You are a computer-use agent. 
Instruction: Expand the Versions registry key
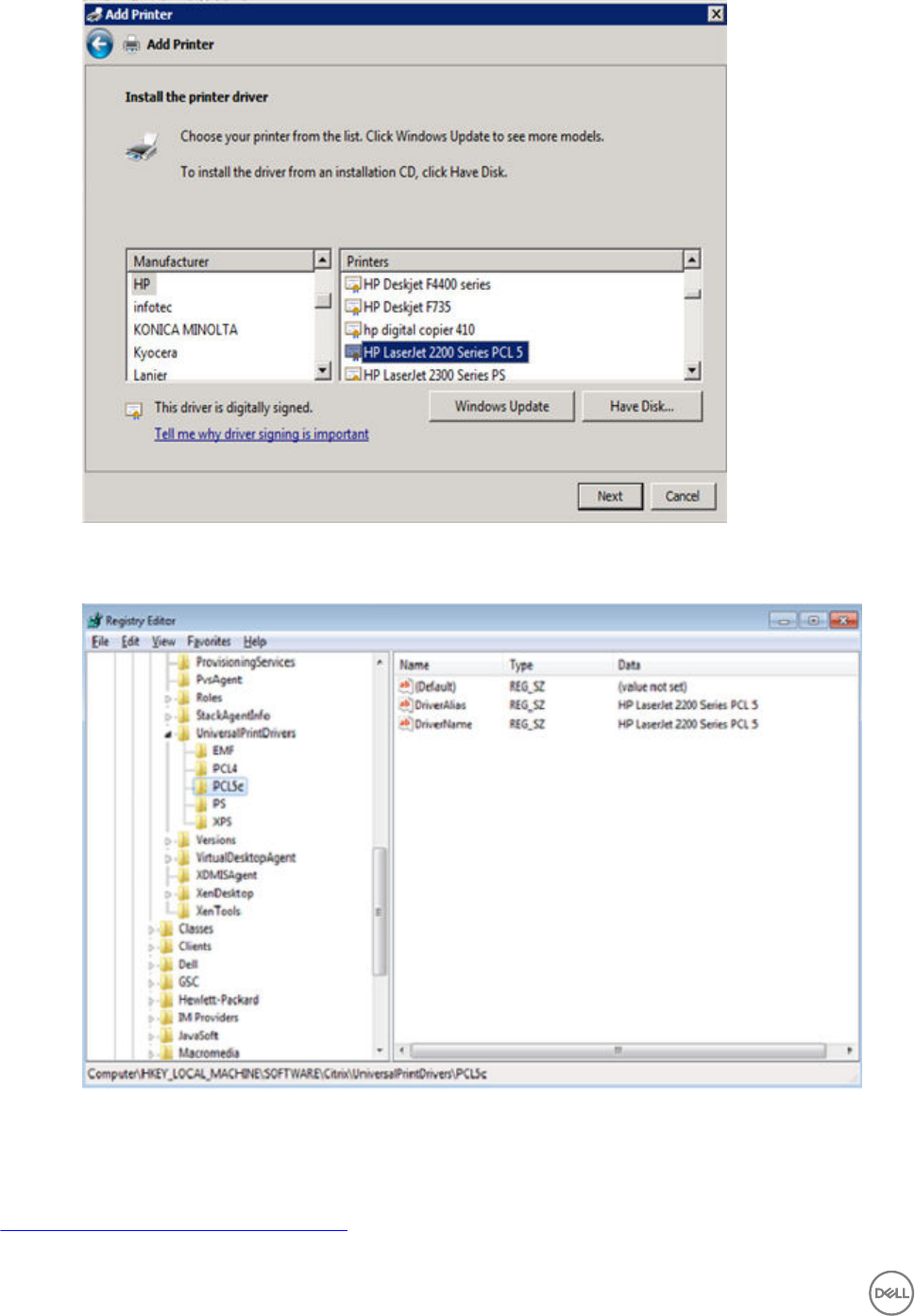point(169,840)
